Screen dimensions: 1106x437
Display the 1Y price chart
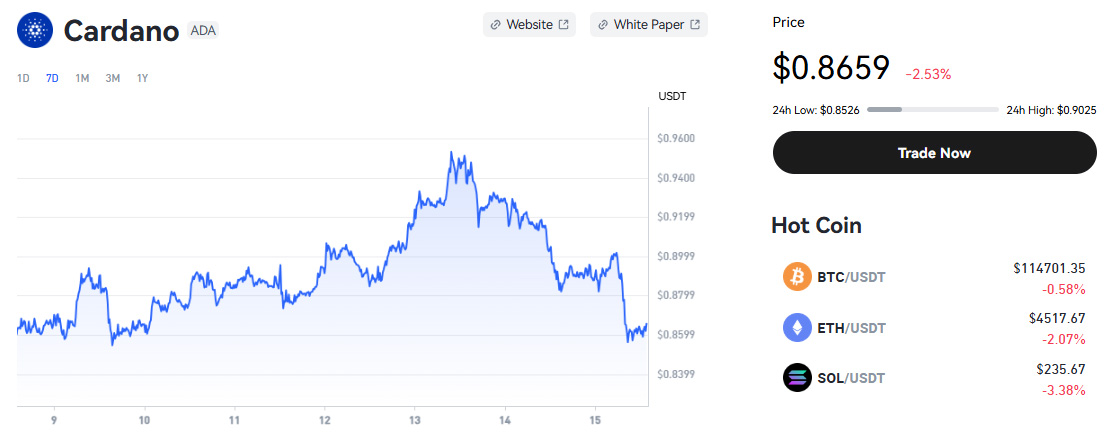142,78
